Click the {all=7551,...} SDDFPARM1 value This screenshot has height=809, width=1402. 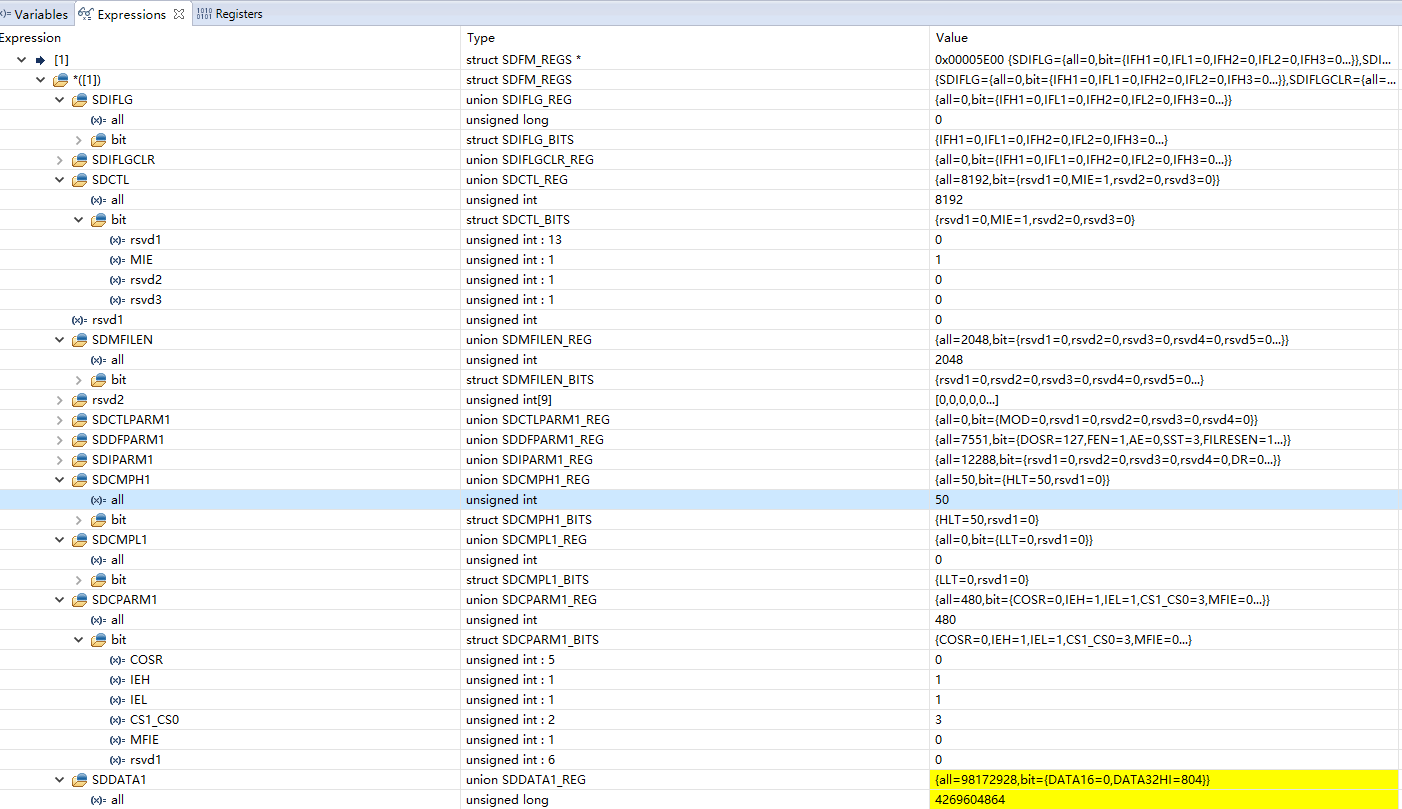pos(1114,440)
